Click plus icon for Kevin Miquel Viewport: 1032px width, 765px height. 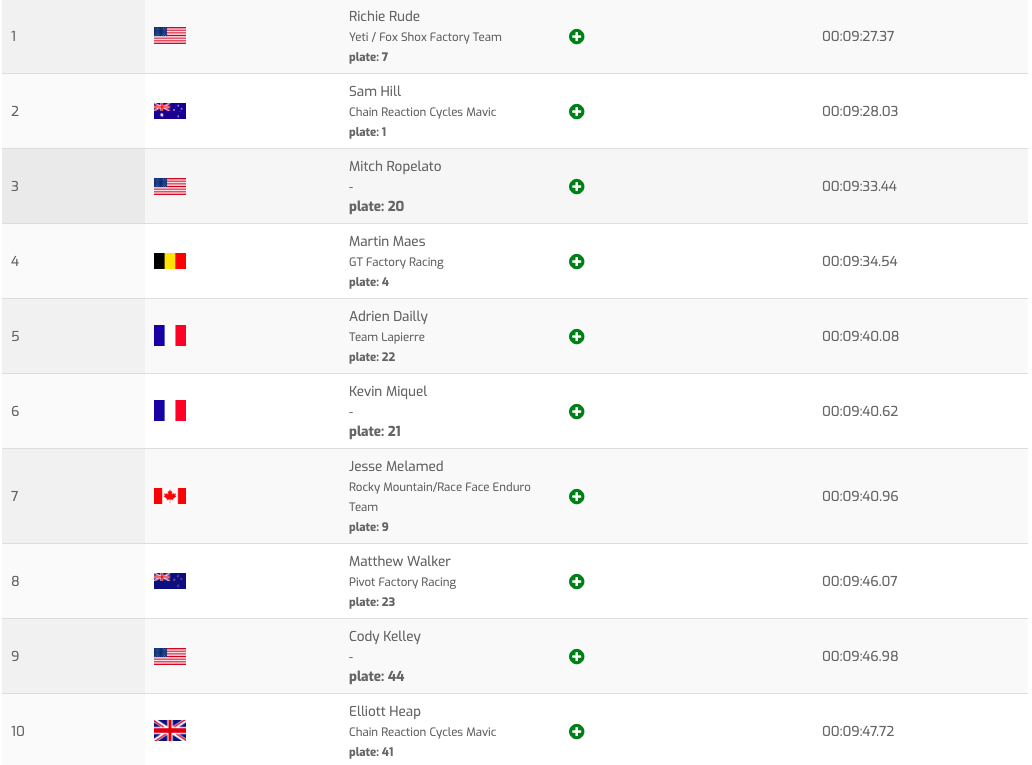pos(576,412)
